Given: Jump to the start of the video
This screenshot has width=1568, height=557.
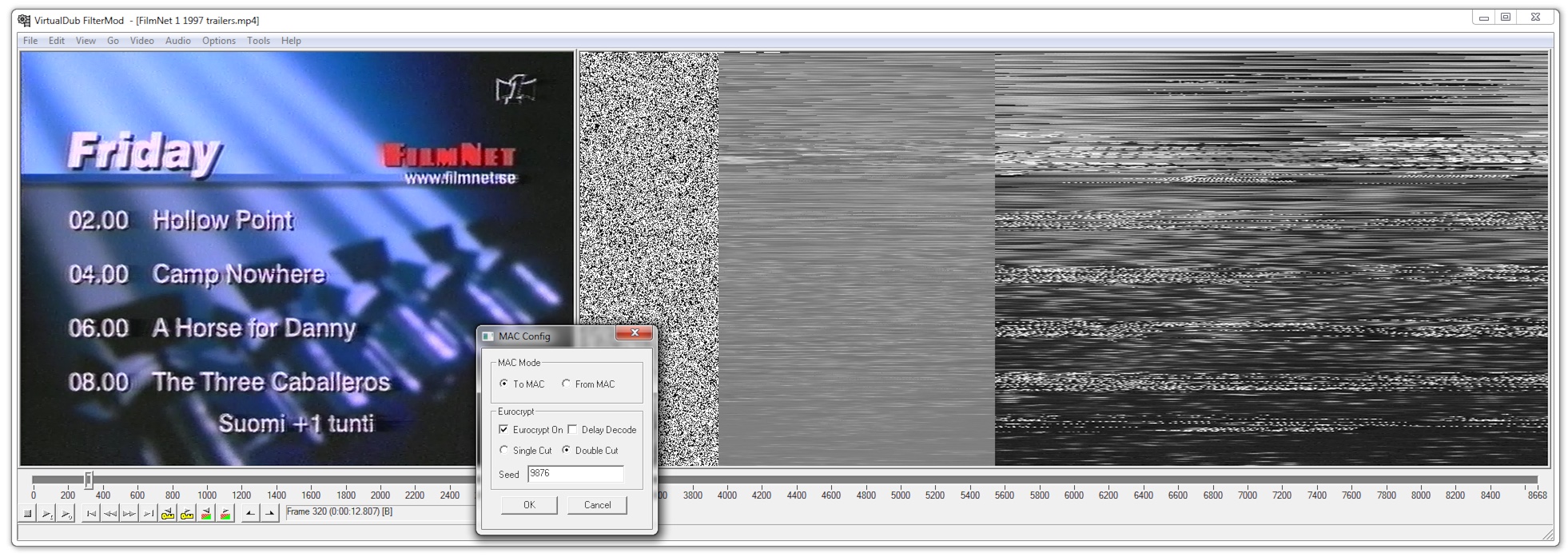Looking at the screenshot, I should [91, 514].
